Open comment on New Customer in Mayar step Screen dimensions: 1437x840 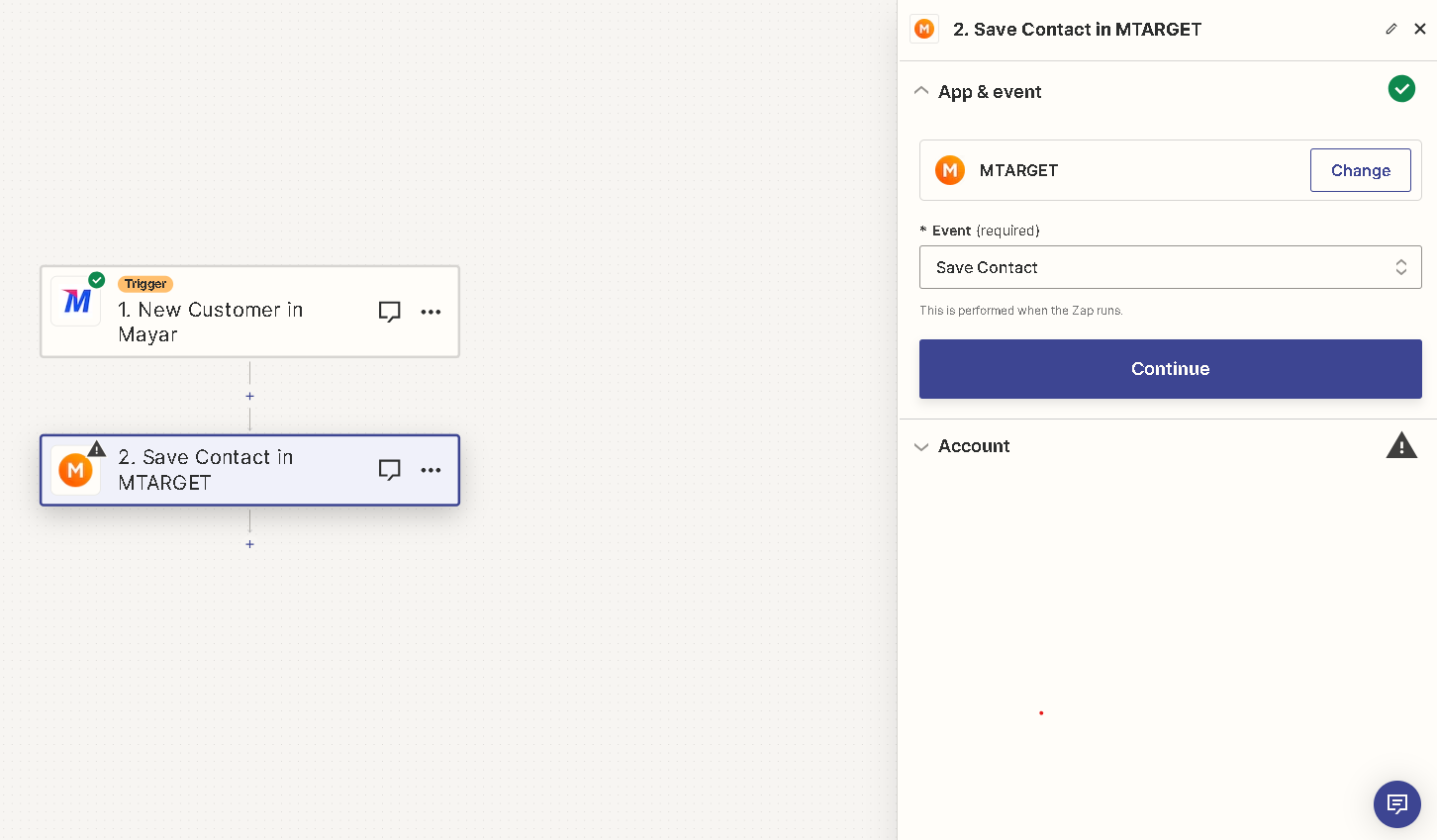(390, 312)
